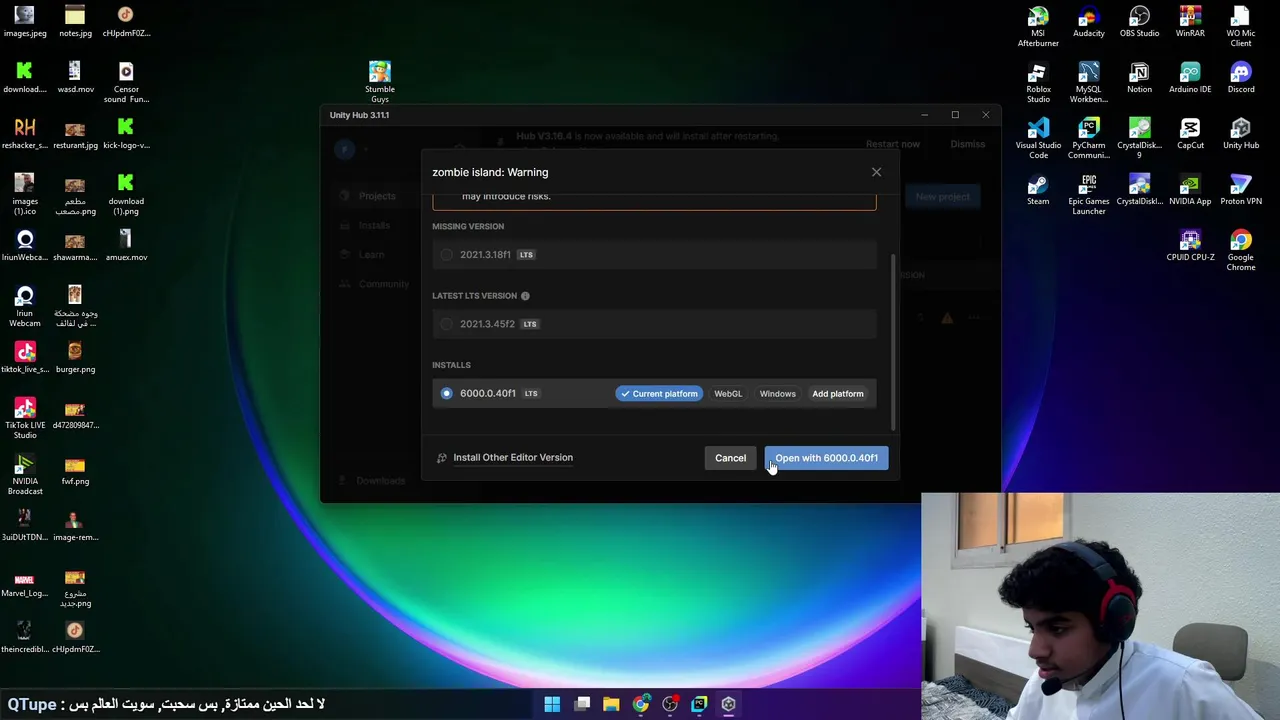Click Open with 6000.0.40f1 button
Screen dimensions: 1280x720
(826, 458)
